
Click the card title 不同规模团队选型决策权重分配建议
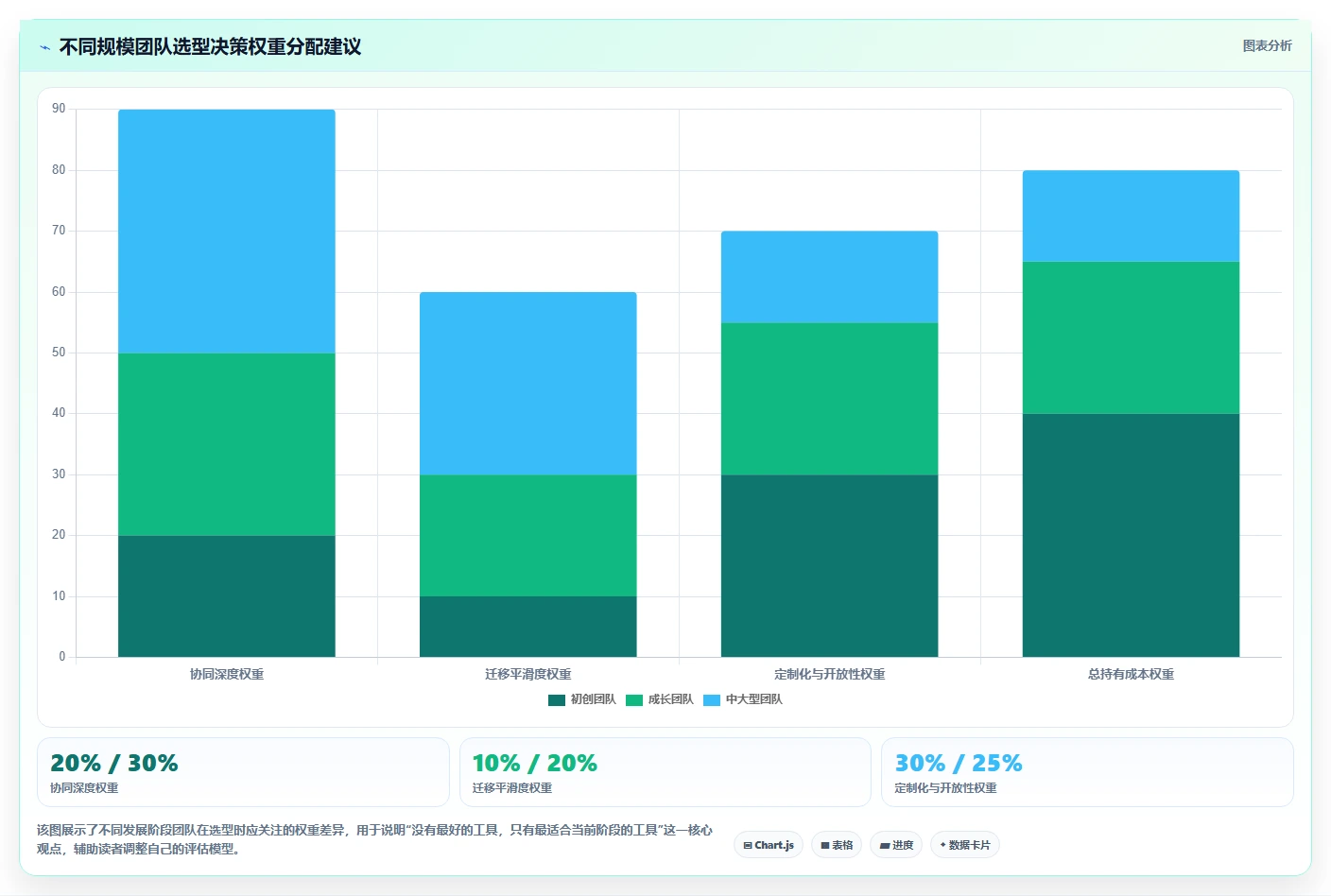click(210, 47)
